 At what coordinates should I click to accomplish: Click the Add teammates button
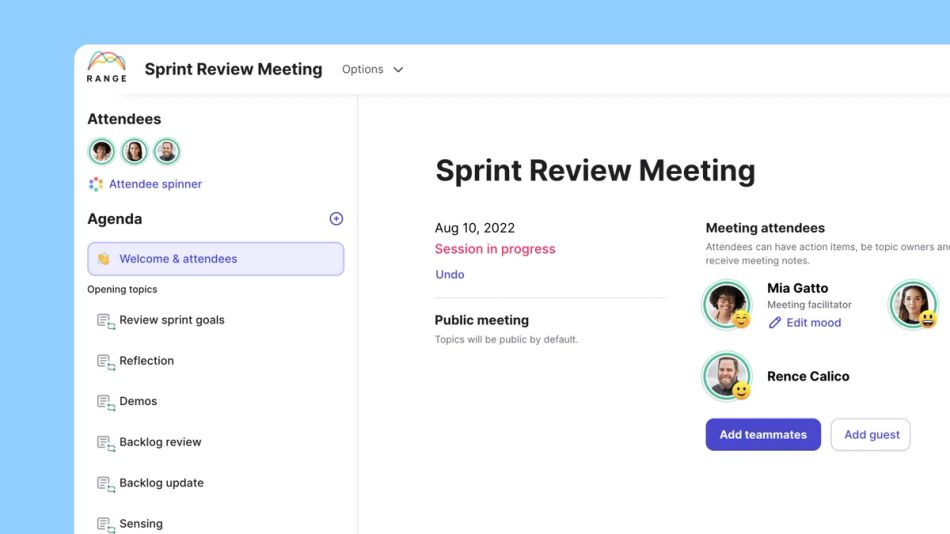point(763,435)
